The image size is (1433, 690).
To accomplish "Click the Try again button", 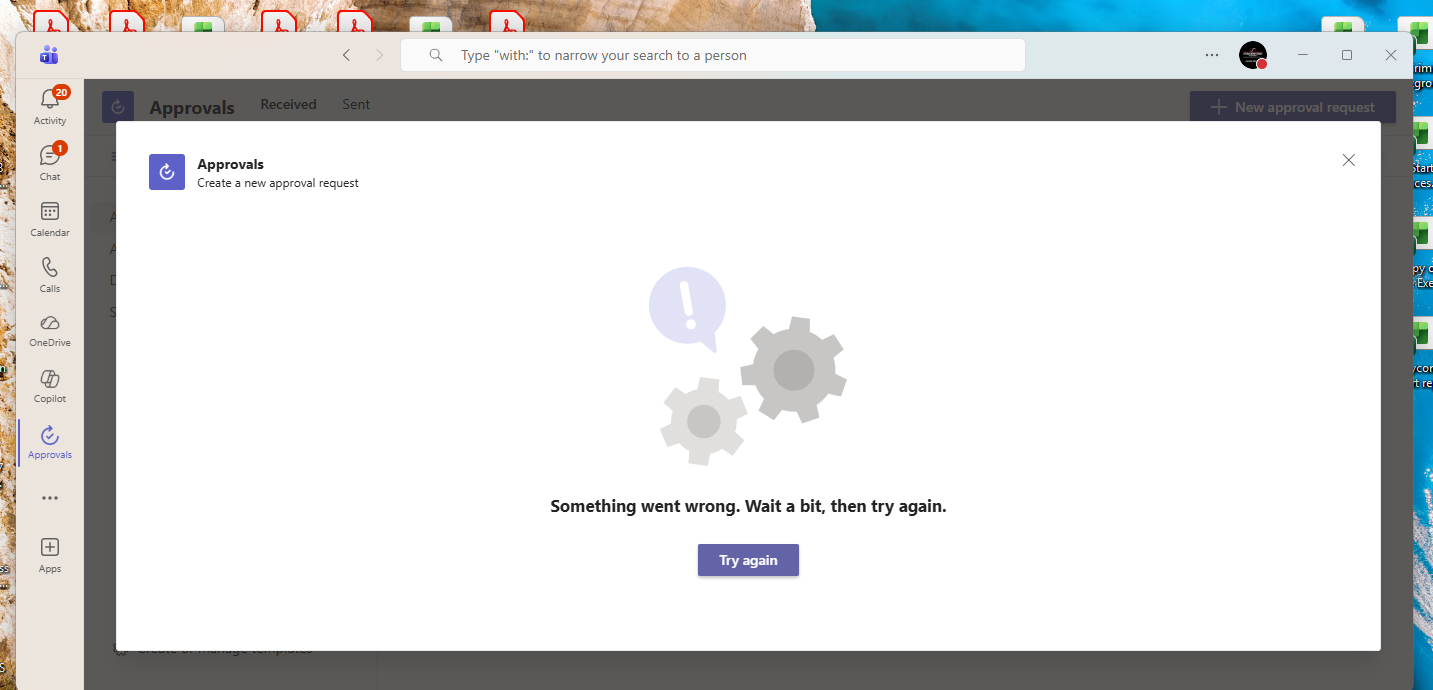I will [x=748, y=560].
